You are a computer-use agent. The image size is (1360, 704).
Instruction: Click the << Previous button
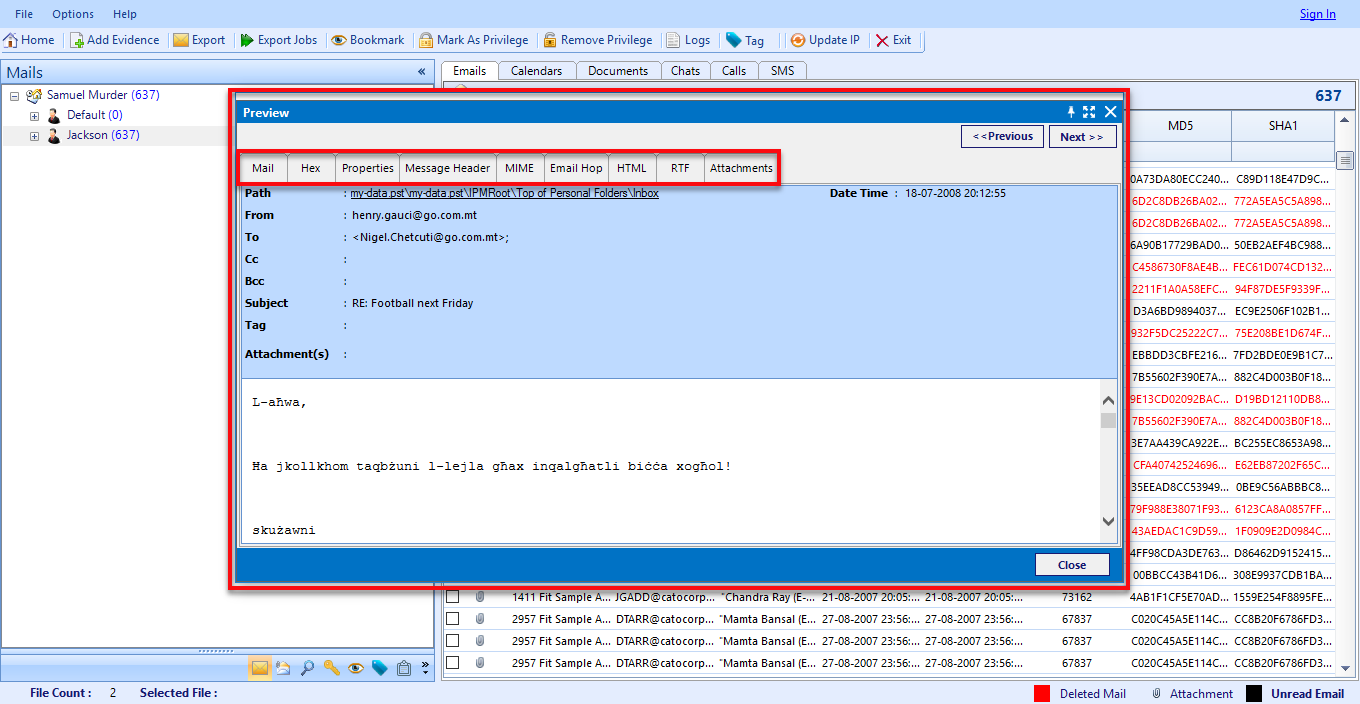click(x=1002, y=136)
